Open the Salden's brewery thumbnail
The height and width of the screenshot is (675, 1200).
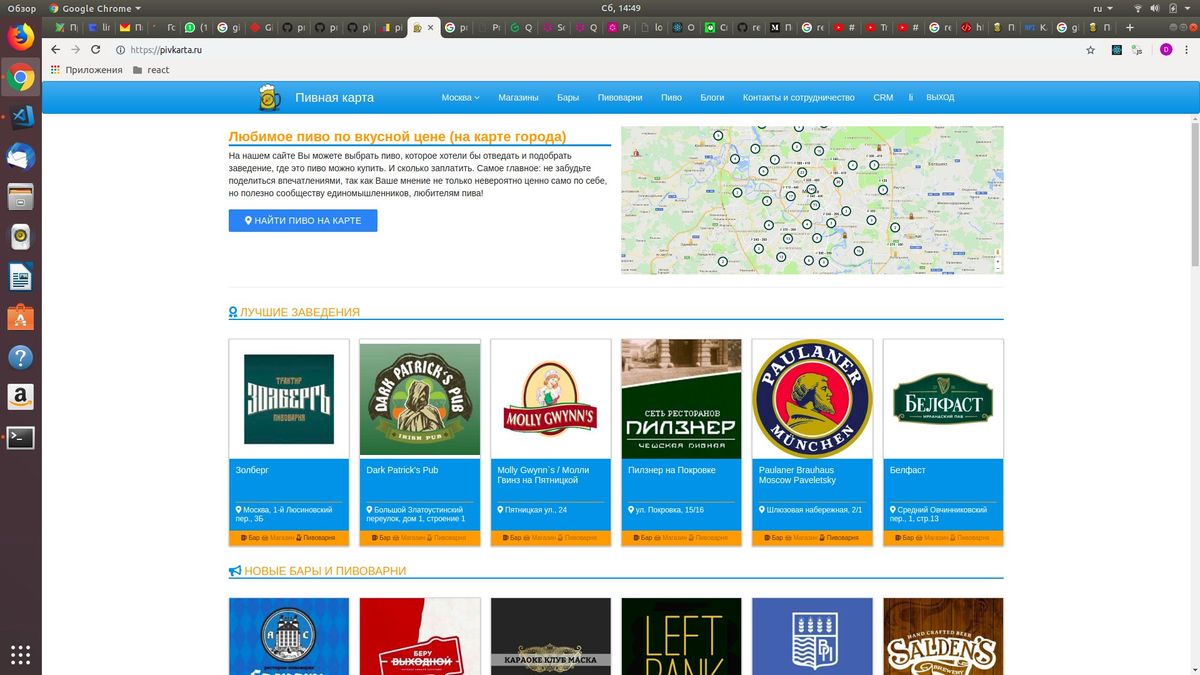tap(943, 636)
